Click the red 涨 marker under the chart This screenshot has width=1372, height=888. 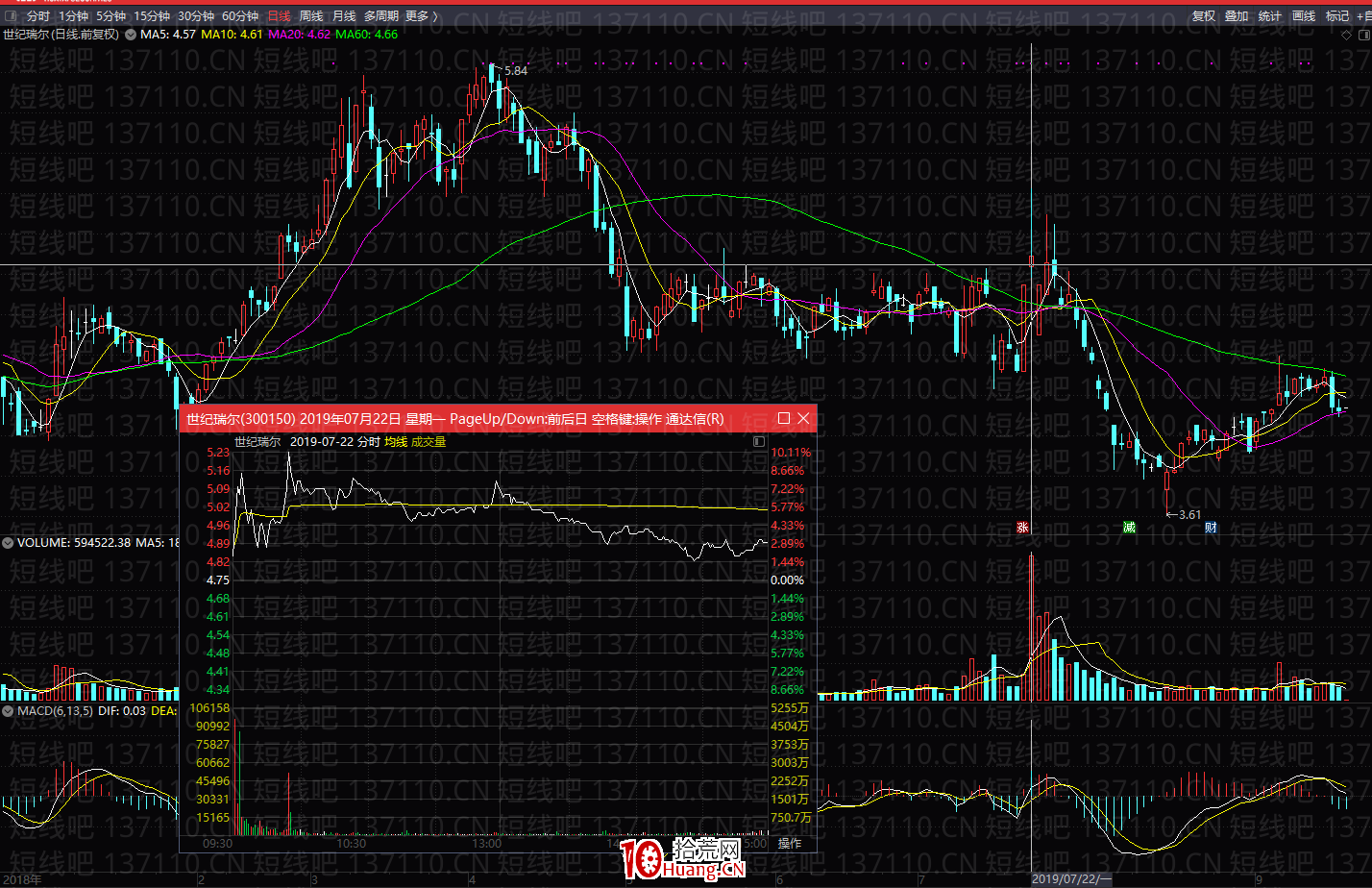click(1022, 528)
